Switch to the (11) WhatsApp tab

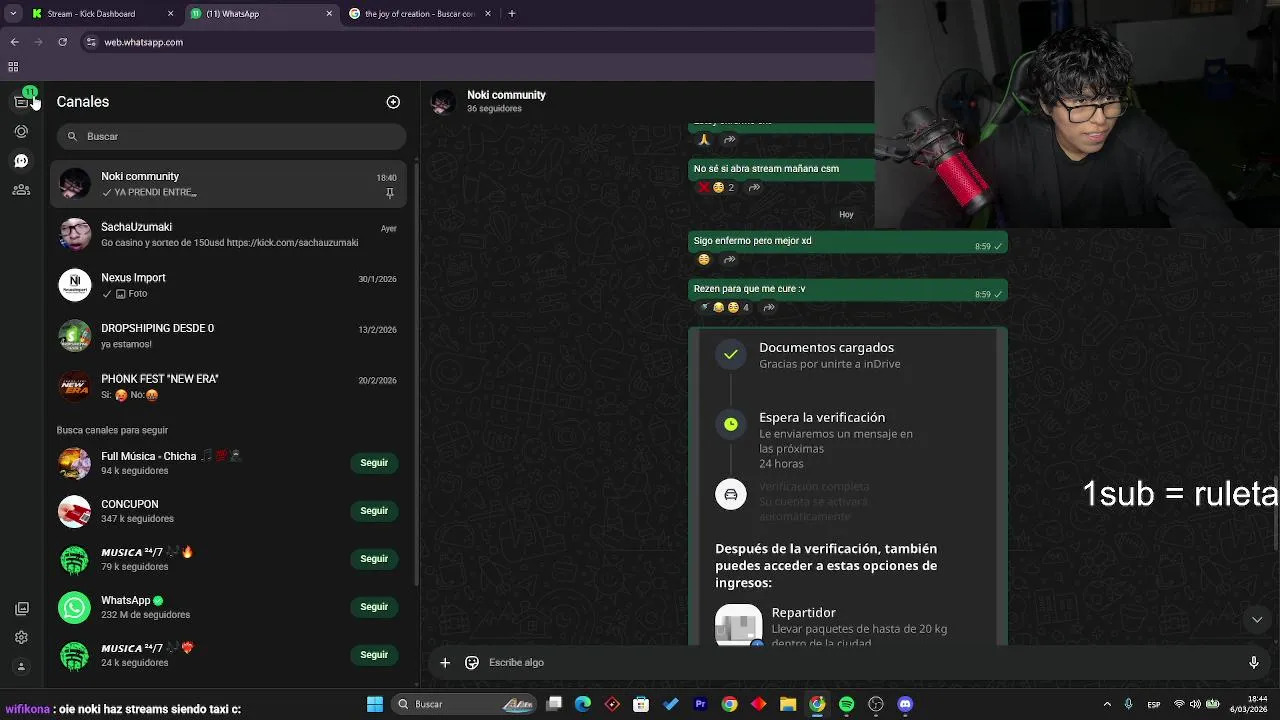(262, 14)
